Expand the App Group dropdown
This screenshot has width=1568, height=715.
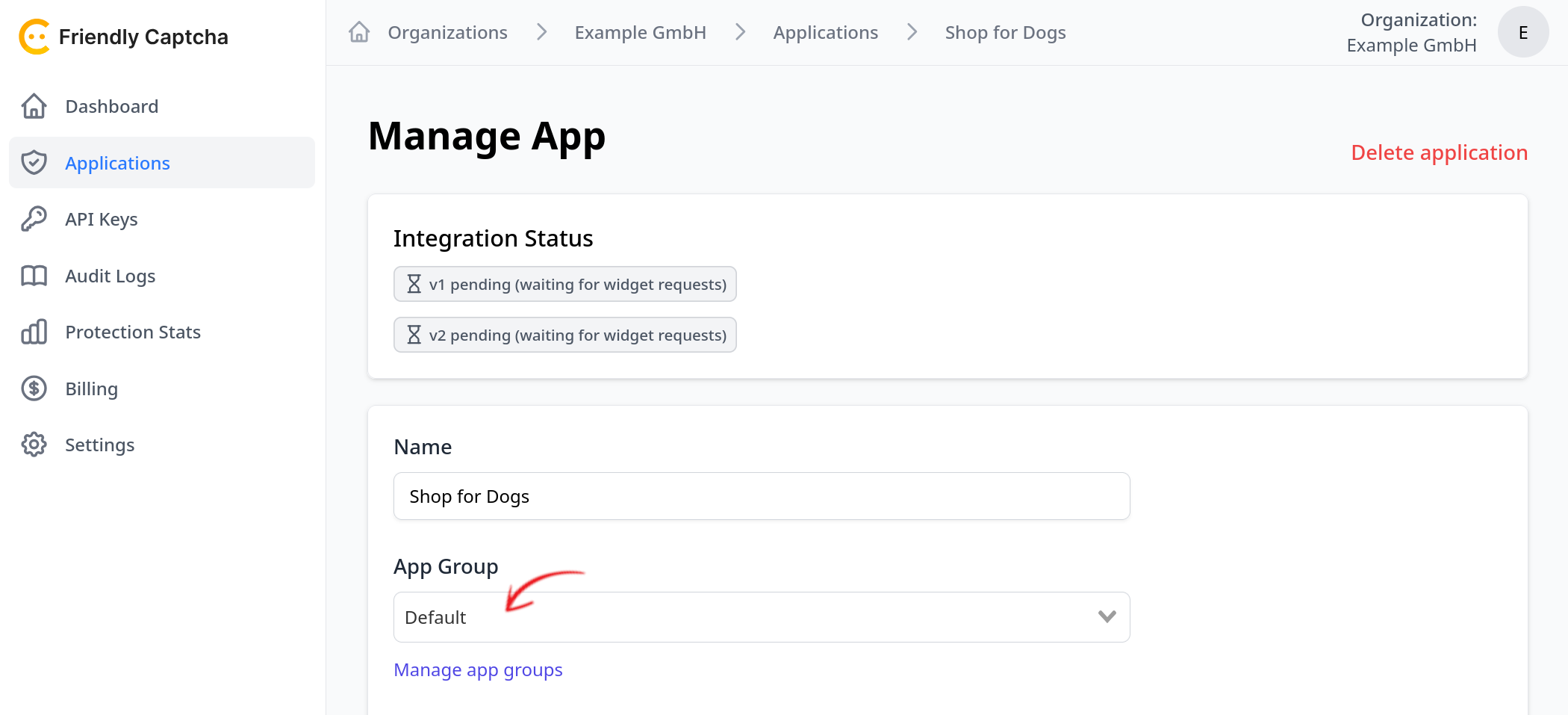(762, 617)
